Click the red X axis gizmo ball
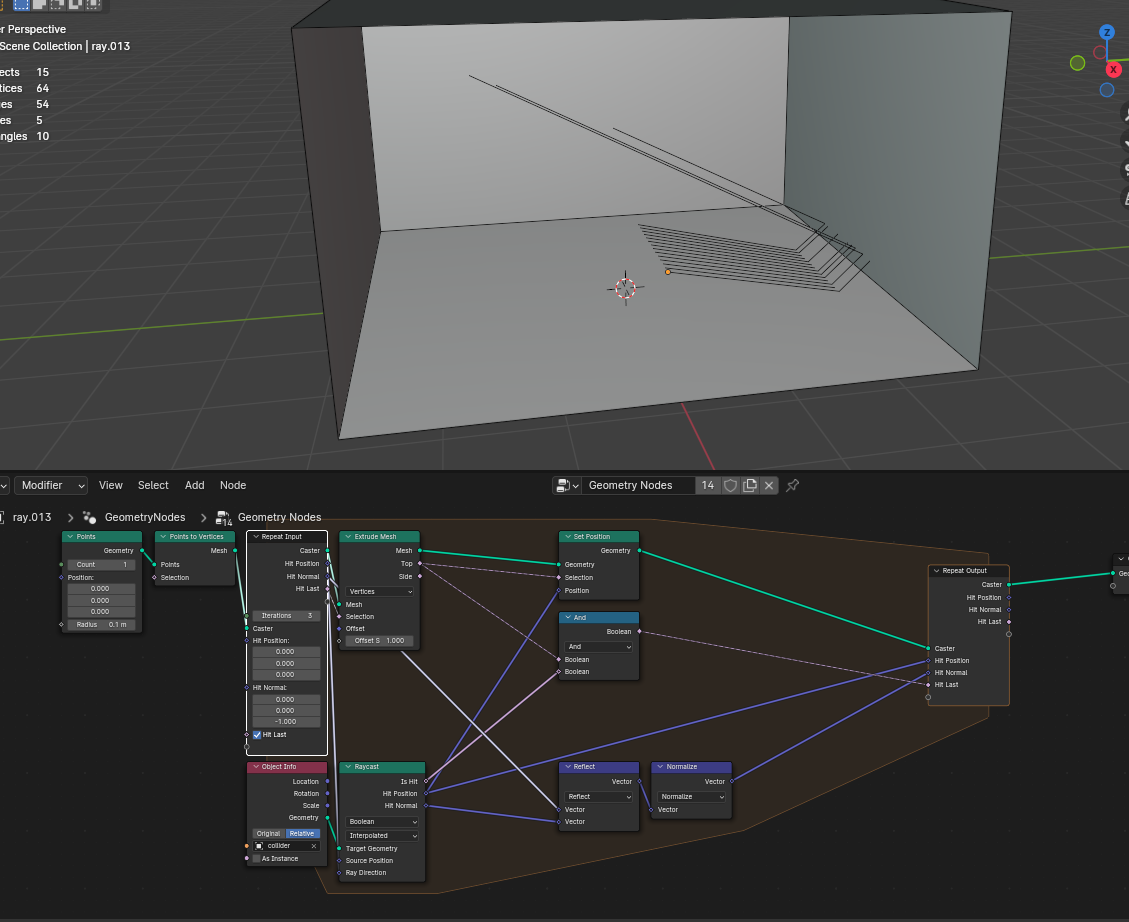The image size is (1129, 922). pyautogui.click(x=1113, y=69)
